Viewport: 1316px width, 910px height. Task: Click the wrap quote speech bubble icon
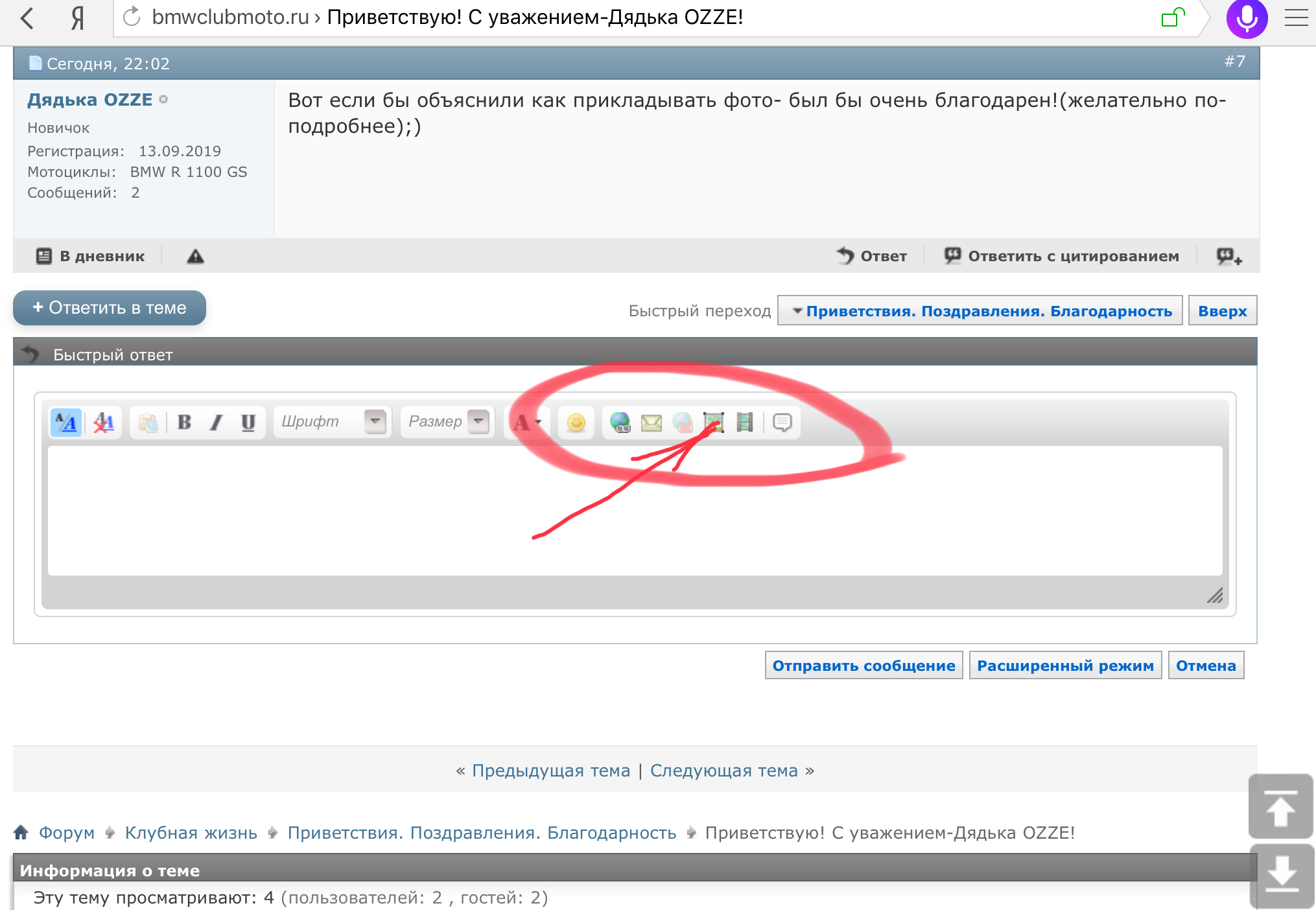pyautogui.click(x=782, y=423)
